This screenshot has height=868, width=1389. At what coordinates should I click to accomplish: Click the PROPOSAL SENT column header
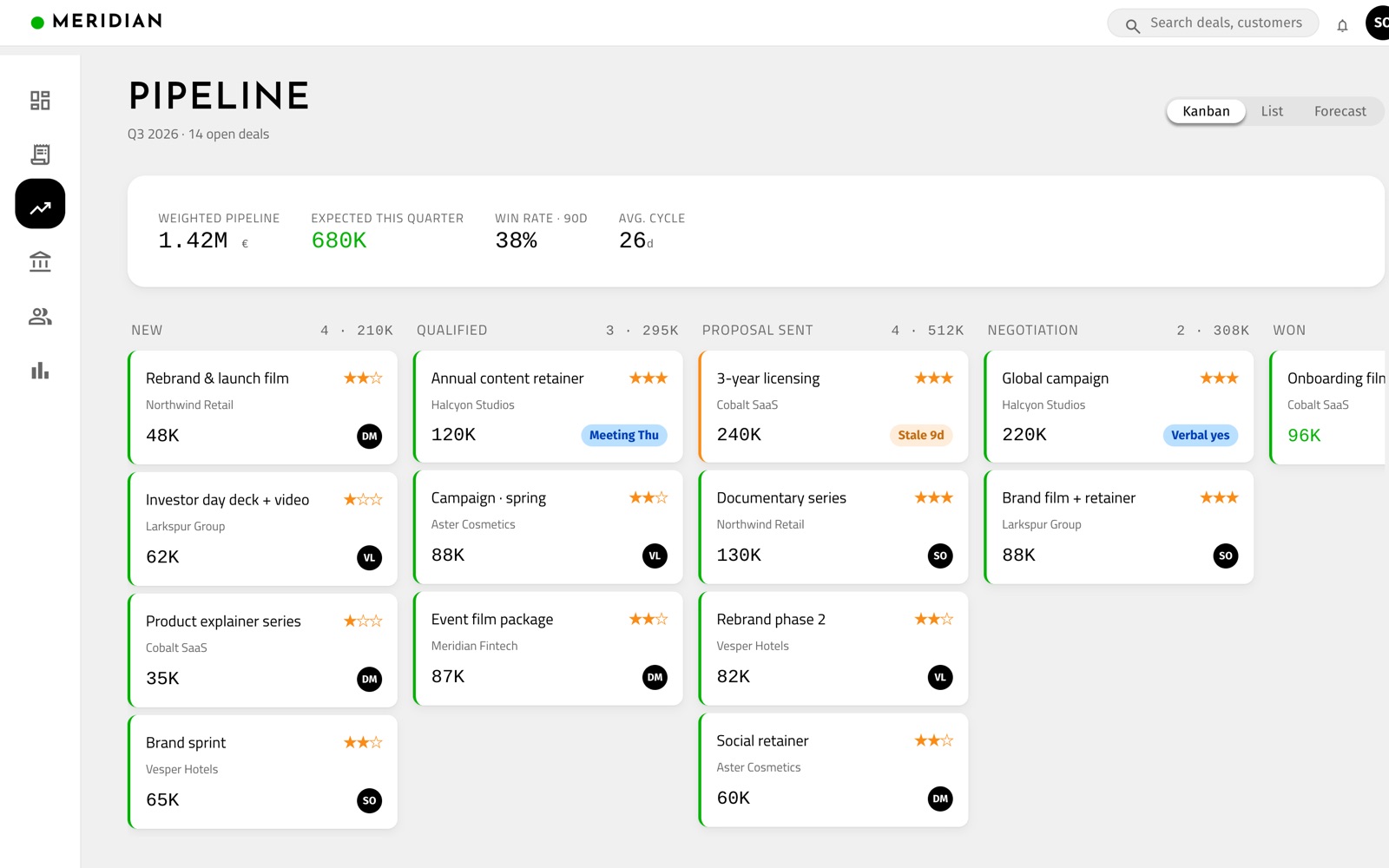[x=758, y=330]
